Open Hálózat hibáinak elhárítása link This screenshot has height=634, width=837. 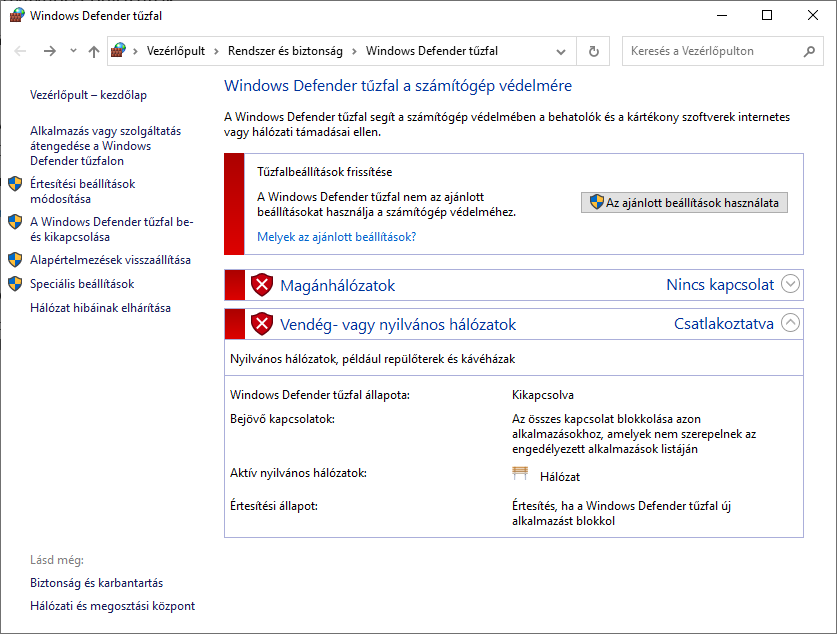pos(100,308)
